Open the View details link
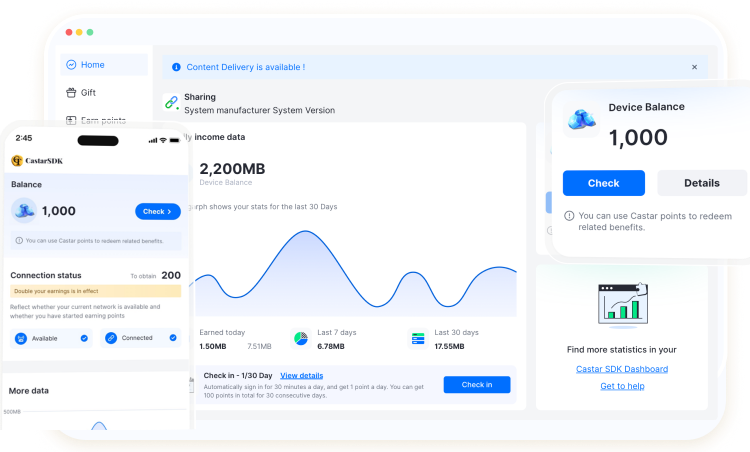Screen dimensions: 750x452 (301, 375)
